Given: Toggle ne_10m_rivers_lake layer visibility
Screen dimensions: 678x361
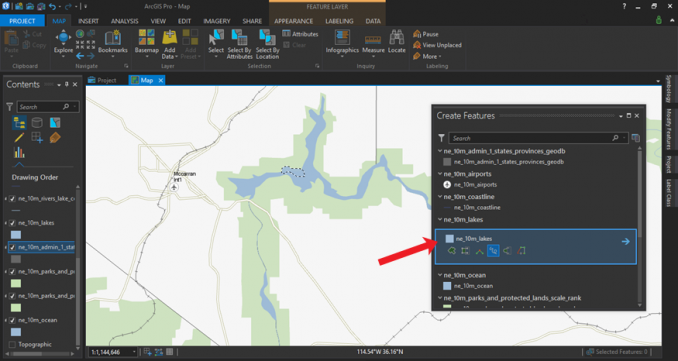Looking at the screenshot, I should pyautogui.click(x=13, y=199).
